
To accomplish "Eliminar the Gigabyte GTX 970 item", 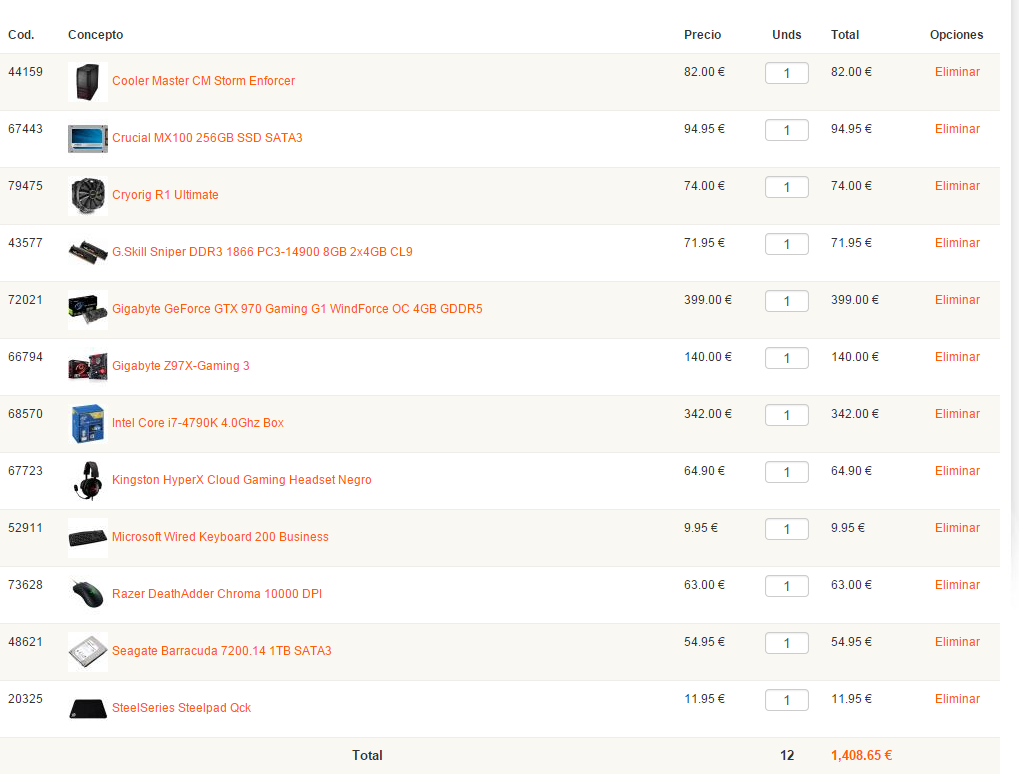I will point(957,300).
